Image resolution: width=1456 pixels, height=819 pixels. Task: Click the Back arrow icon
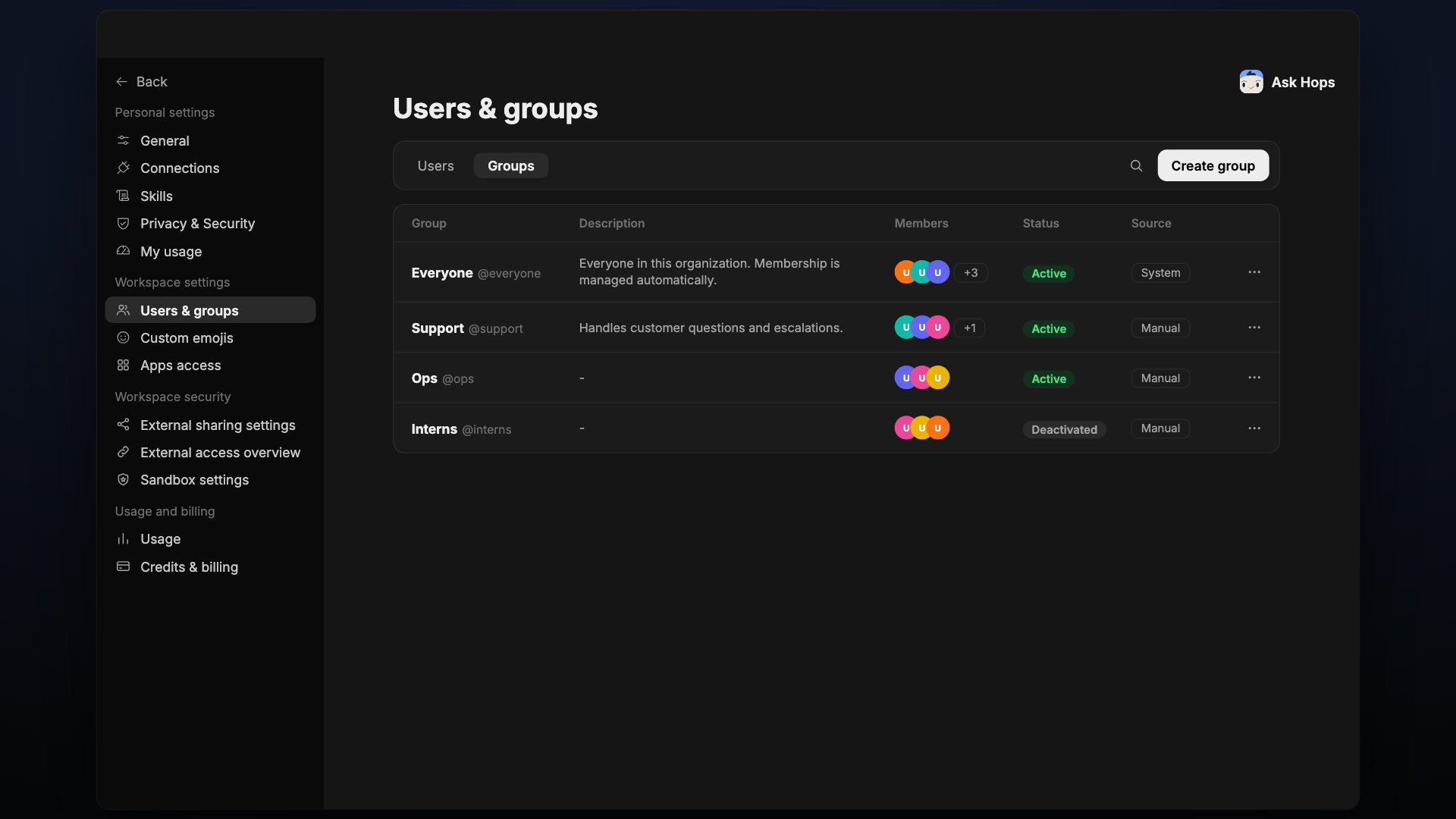[121, 81]
